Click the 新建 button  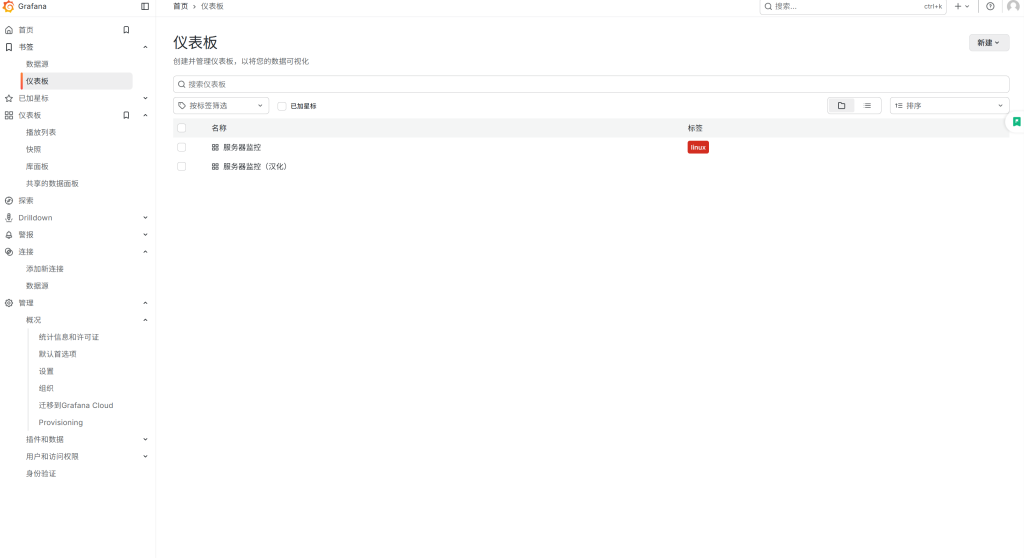point(988,43)
